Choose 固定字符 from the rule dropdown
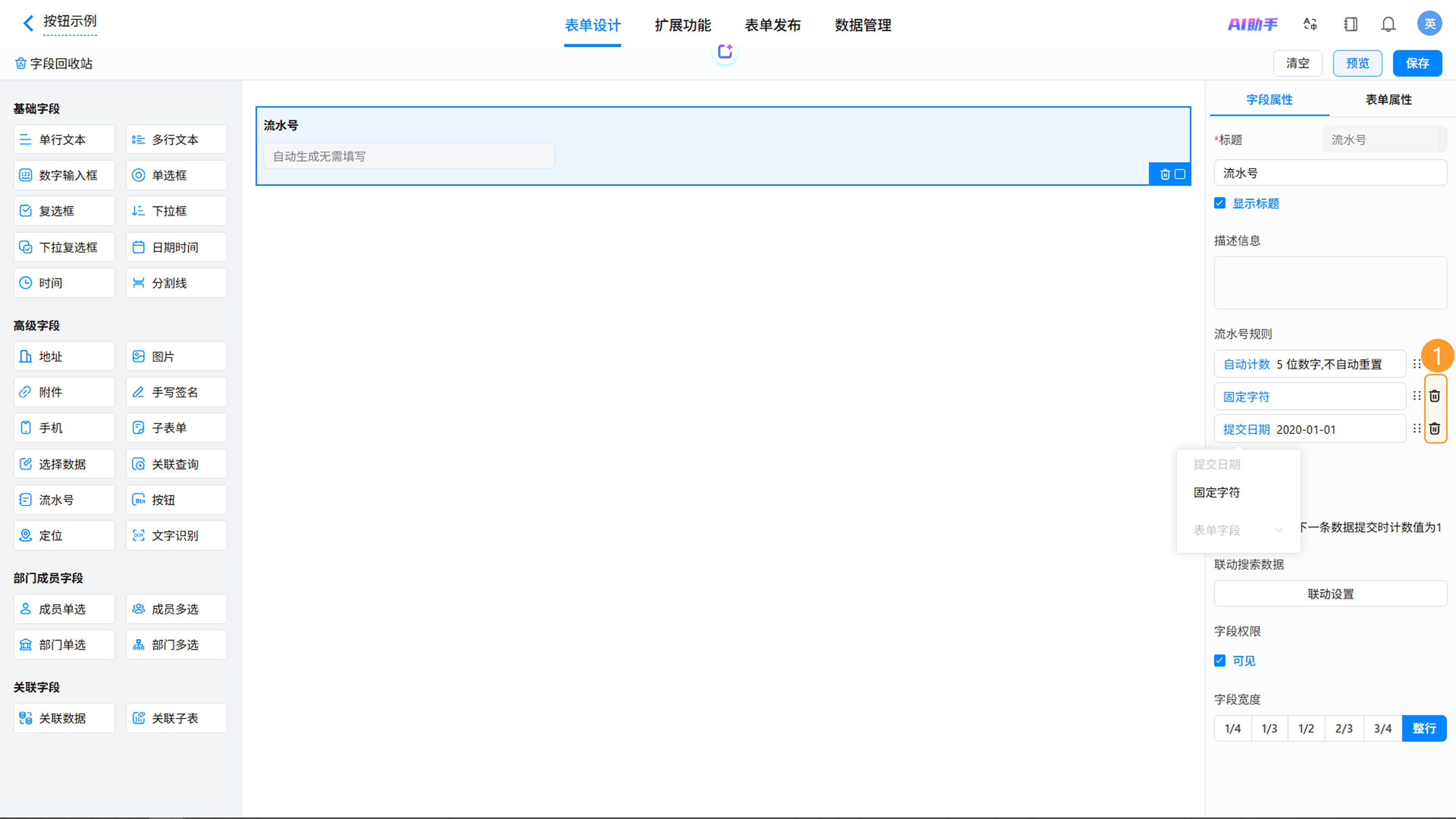This screenshot has height=819, width=1456. click(1216, 492)
